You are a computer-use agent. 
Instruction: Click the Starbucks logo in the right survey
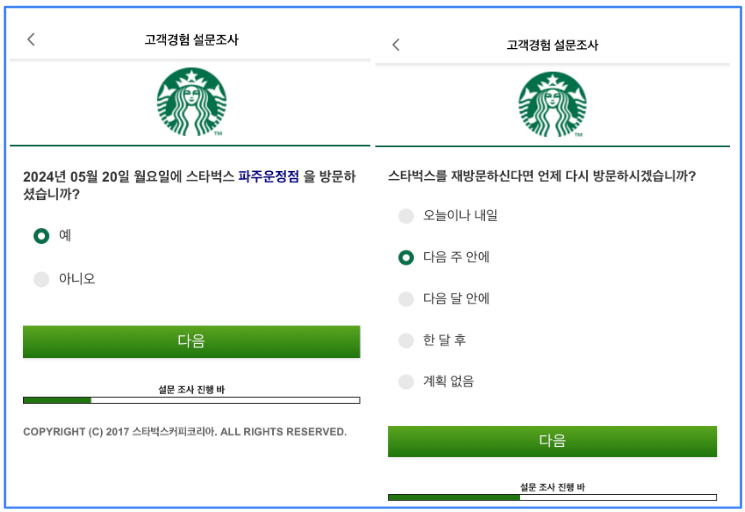click(x=552, y=105)
